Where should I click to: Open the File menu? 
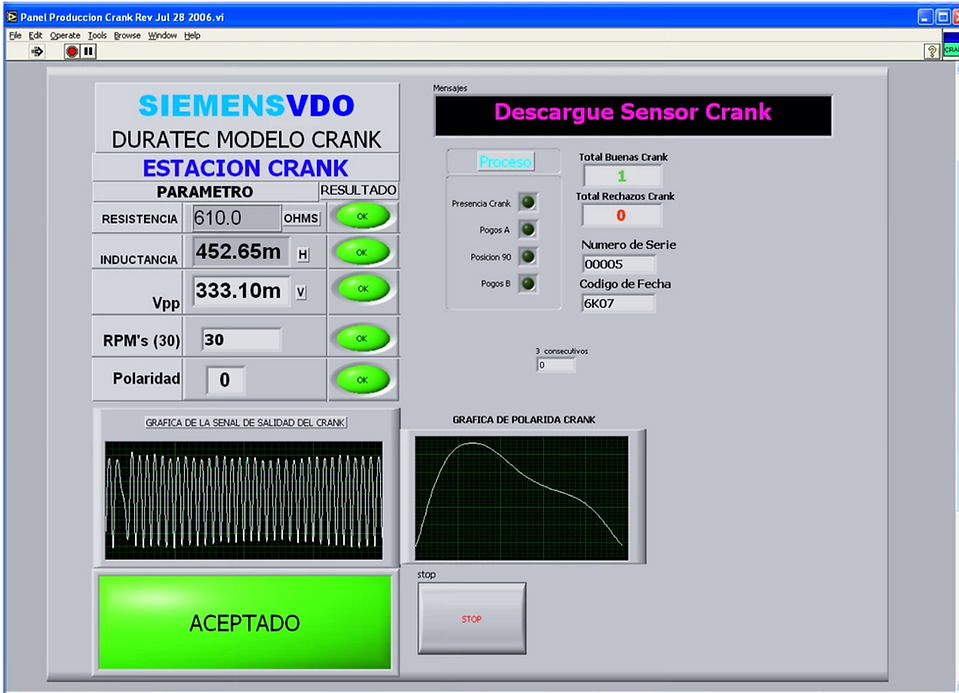tap(15, 35)
